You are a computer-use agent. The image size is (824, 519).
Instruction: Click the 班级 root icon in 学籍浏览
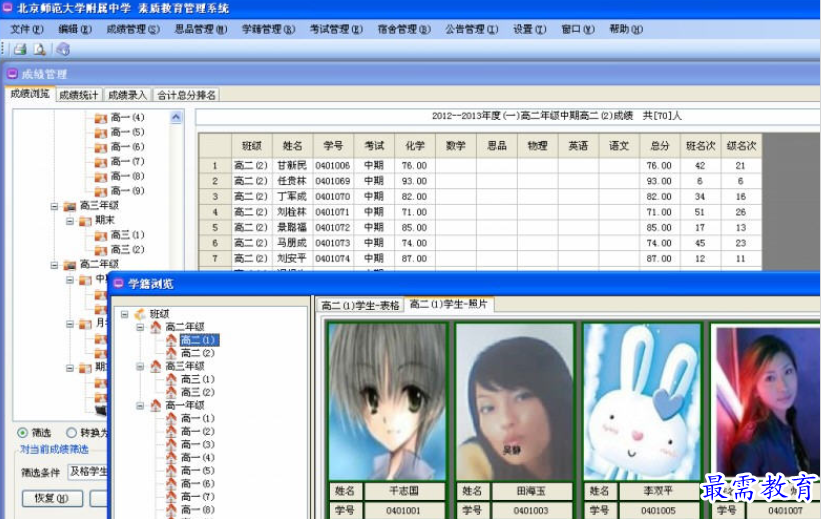140,314
